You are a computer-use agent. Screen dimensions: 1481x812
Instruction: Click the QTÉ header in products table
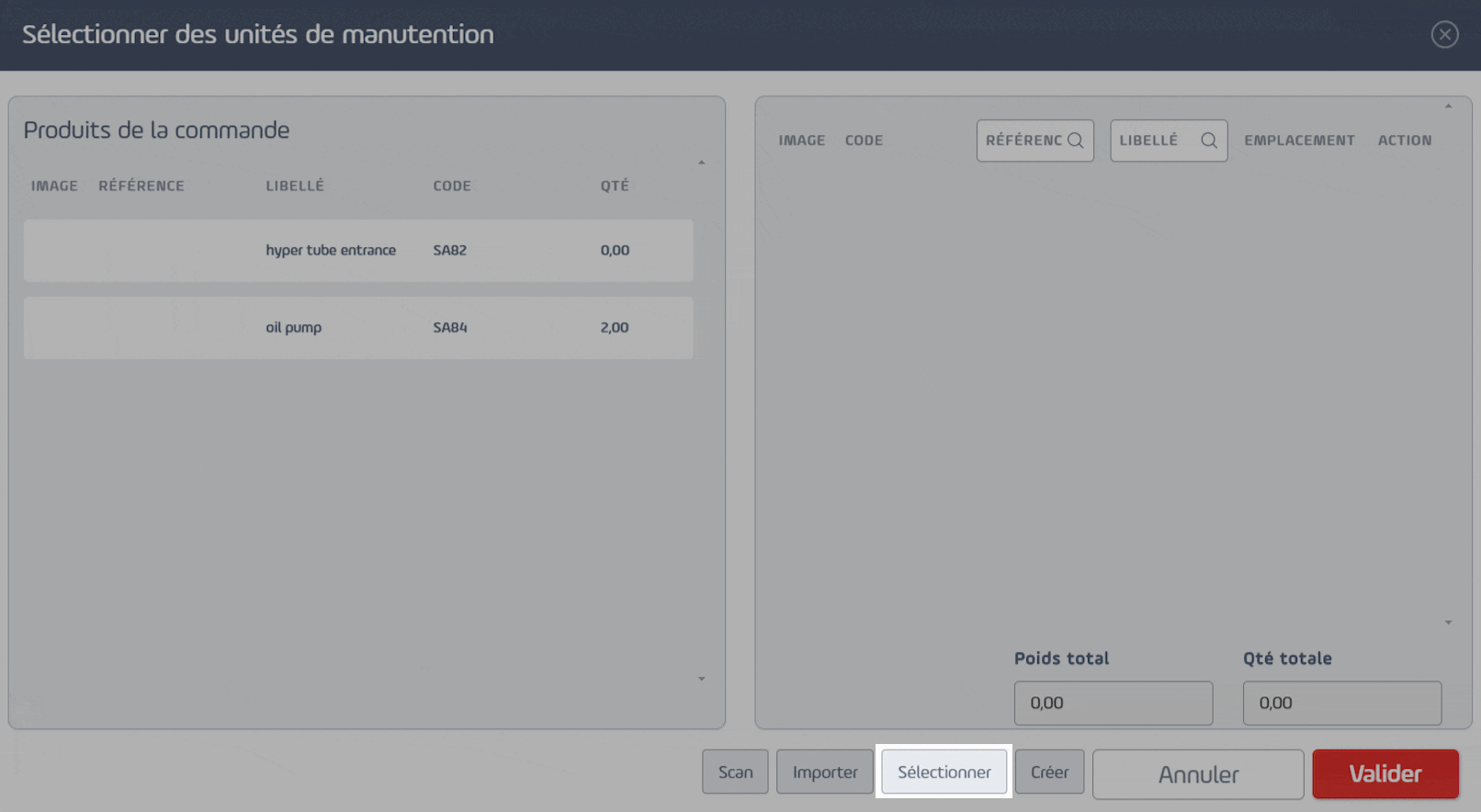(615, 186)
